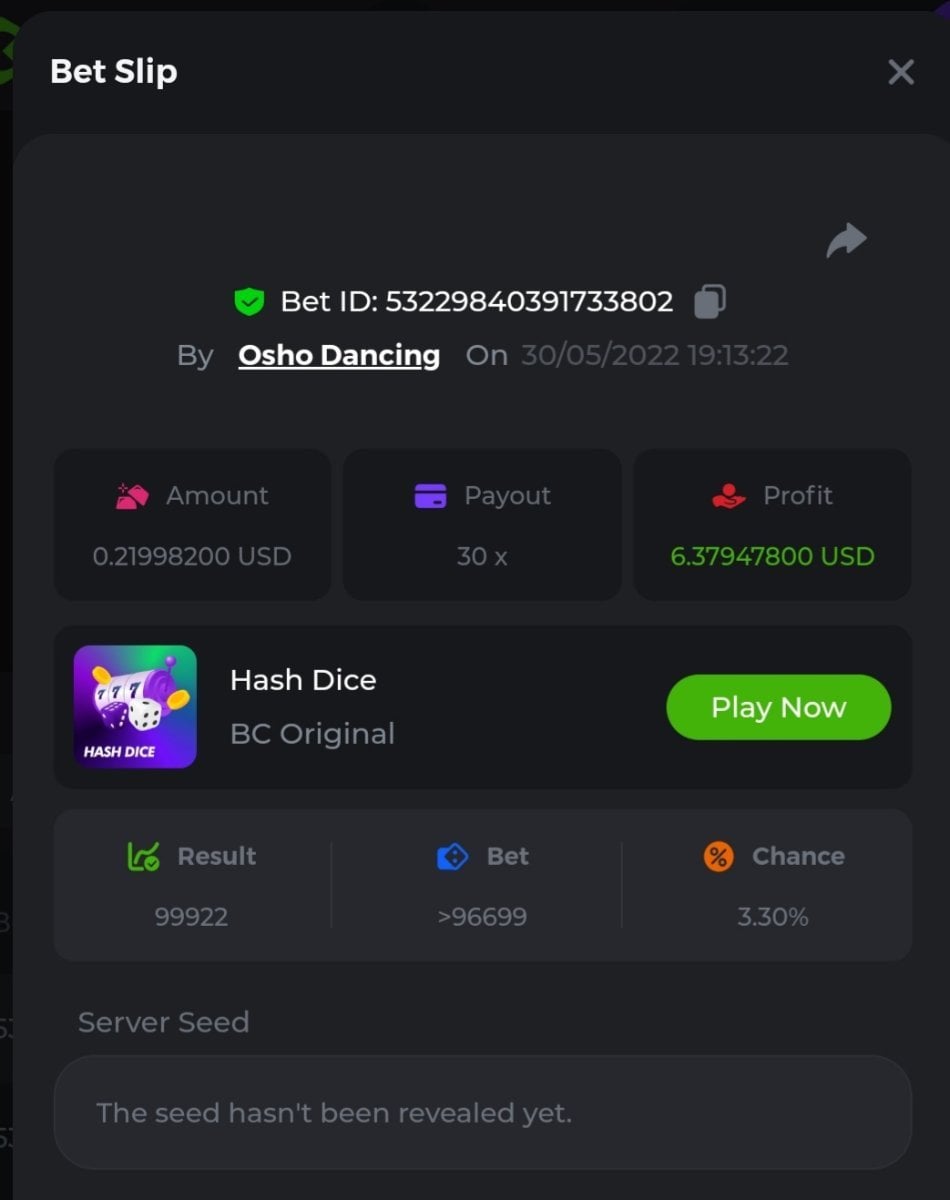Click the share arrow icon

[846, 240]
